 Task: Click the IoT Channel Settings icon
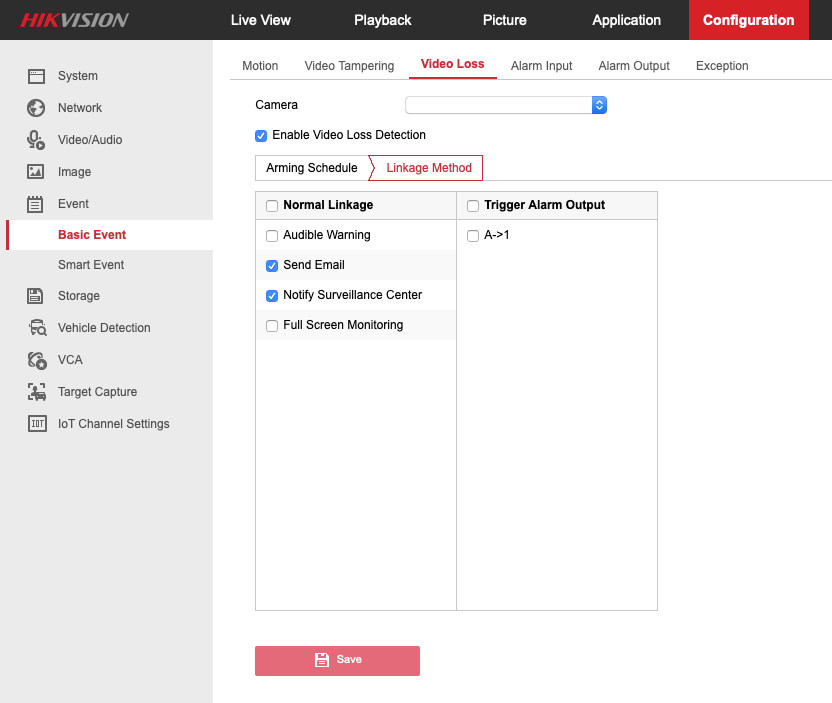coord(36,424)
